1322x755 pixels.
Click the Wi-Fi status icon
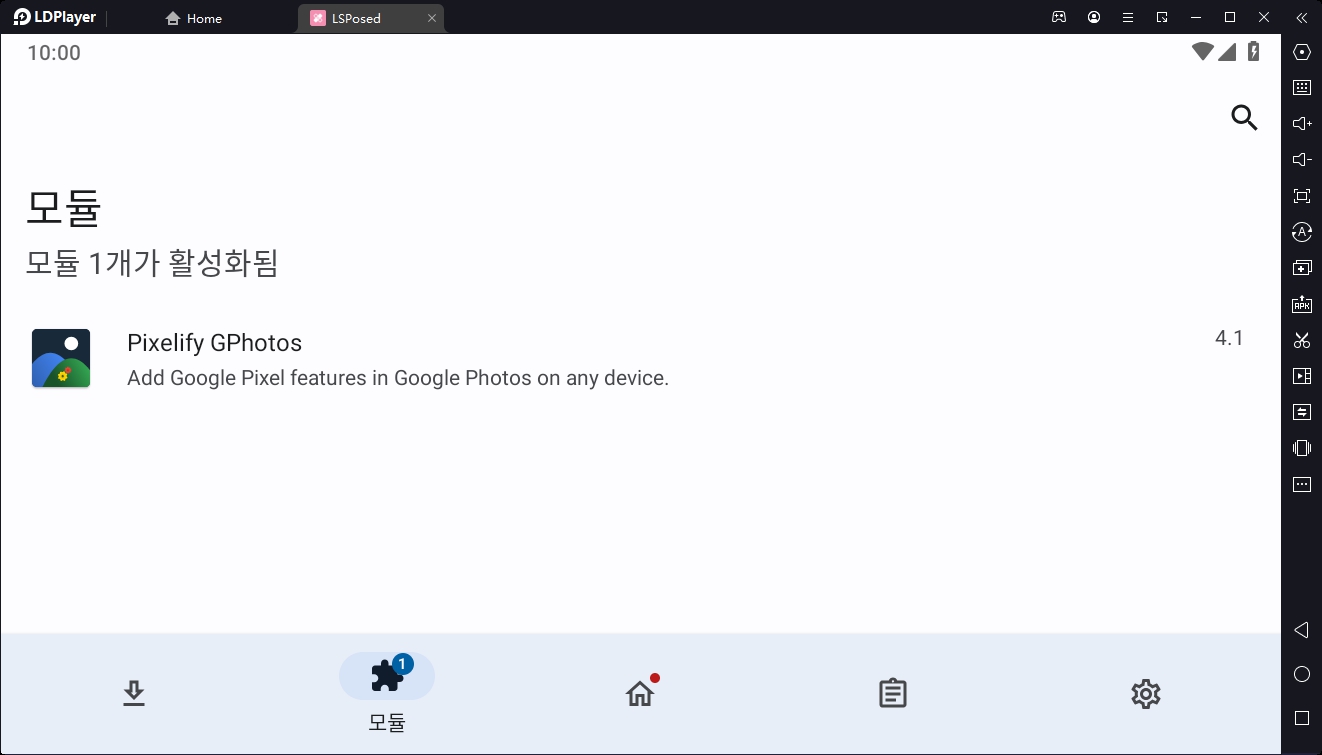pos(1203,52)
